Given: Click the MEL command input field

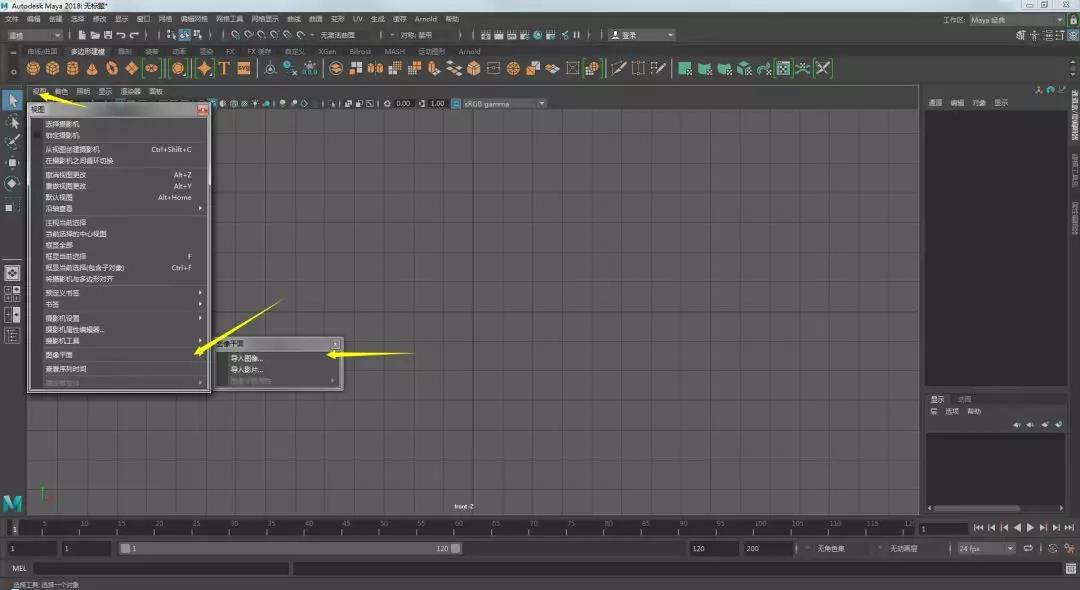Looking at the screenshot, I should coord(160,568).
